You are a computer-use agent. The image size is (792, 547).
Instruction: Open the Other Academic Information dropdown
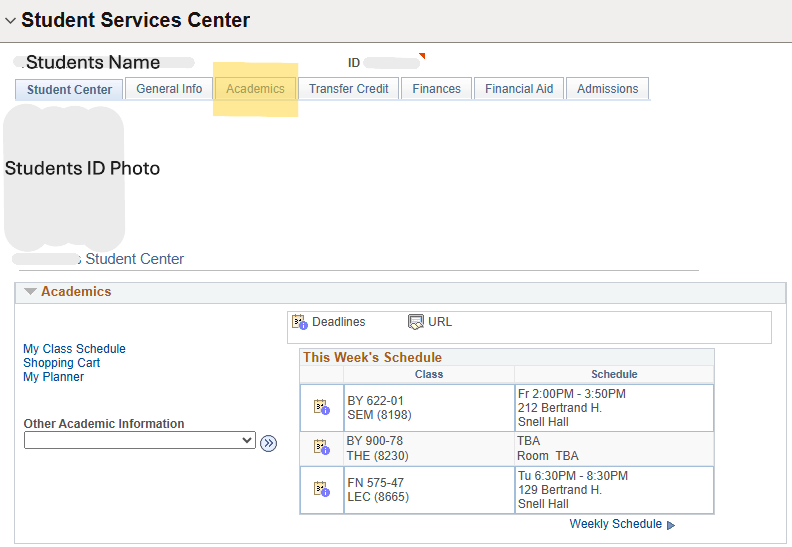point(139,440)
